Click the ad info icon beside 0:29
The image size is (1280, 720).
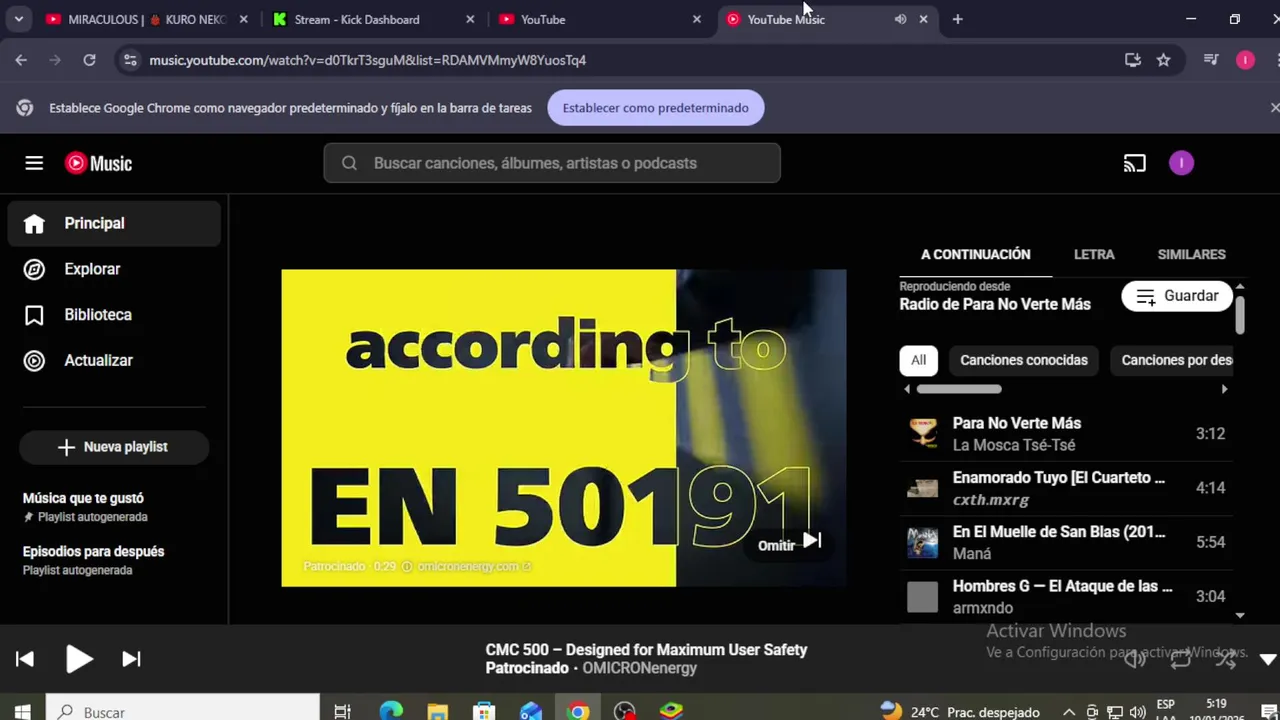pos(407,566)
